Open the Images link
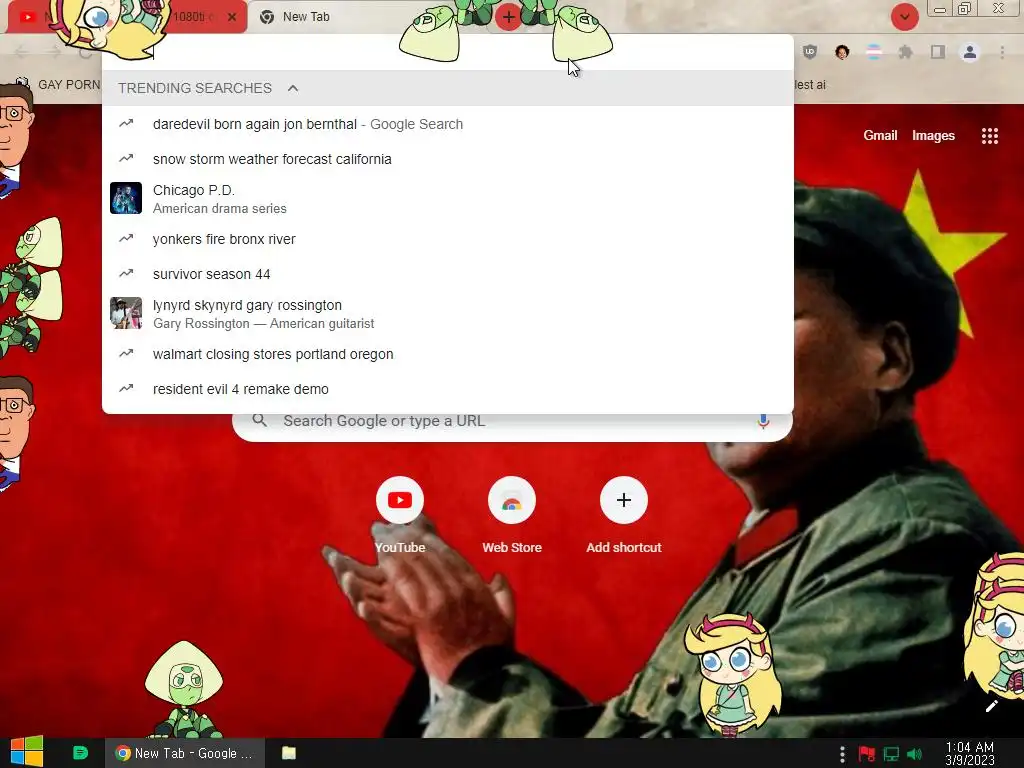Screen dimensions: 1024x768 (x=933, y=136)
